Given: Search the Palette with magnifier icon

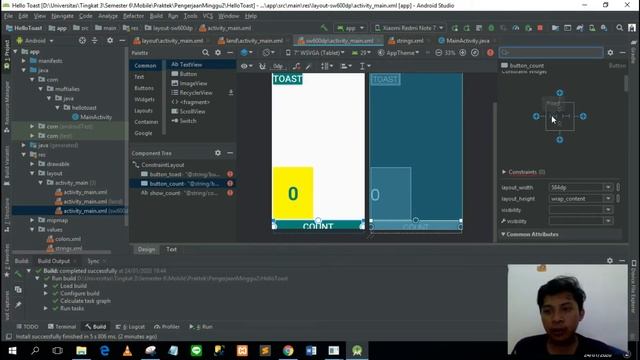Looking at the screenshot, I should pos(205,53).
